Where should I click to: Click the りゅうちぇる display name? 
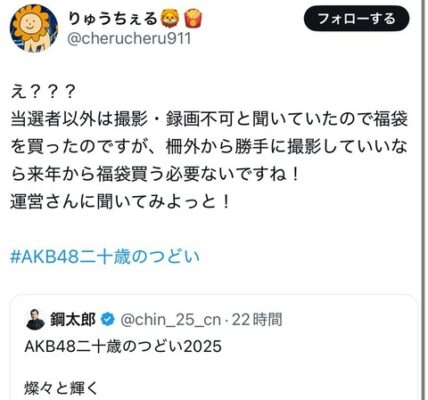pyautogui.click(x=112, y=19)
